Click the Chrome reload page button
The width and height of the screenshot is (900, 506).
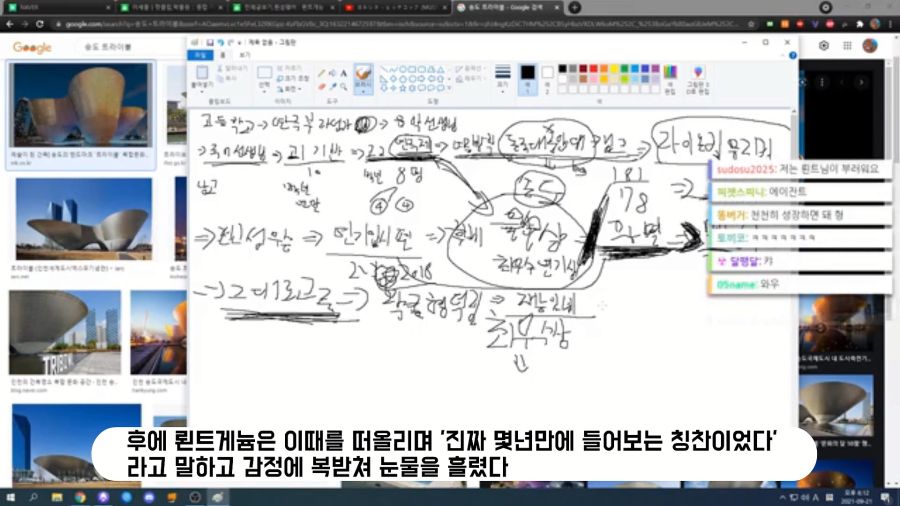[40, 24]
